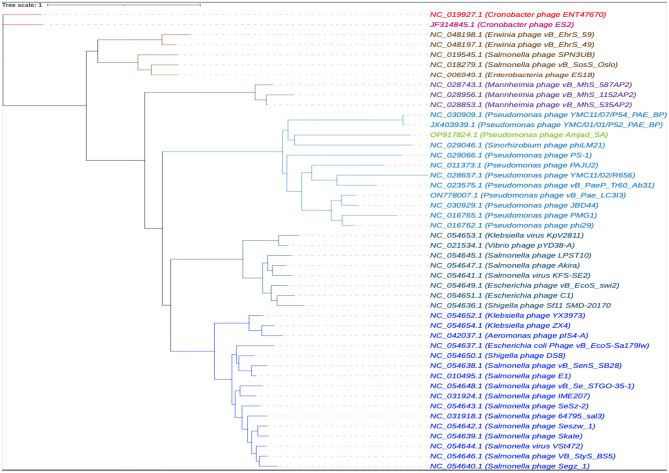This screenshot has height=473, width=669.
Task: Select green Pseudomonas phage Amjad_SA label
Action: [519, 135]
